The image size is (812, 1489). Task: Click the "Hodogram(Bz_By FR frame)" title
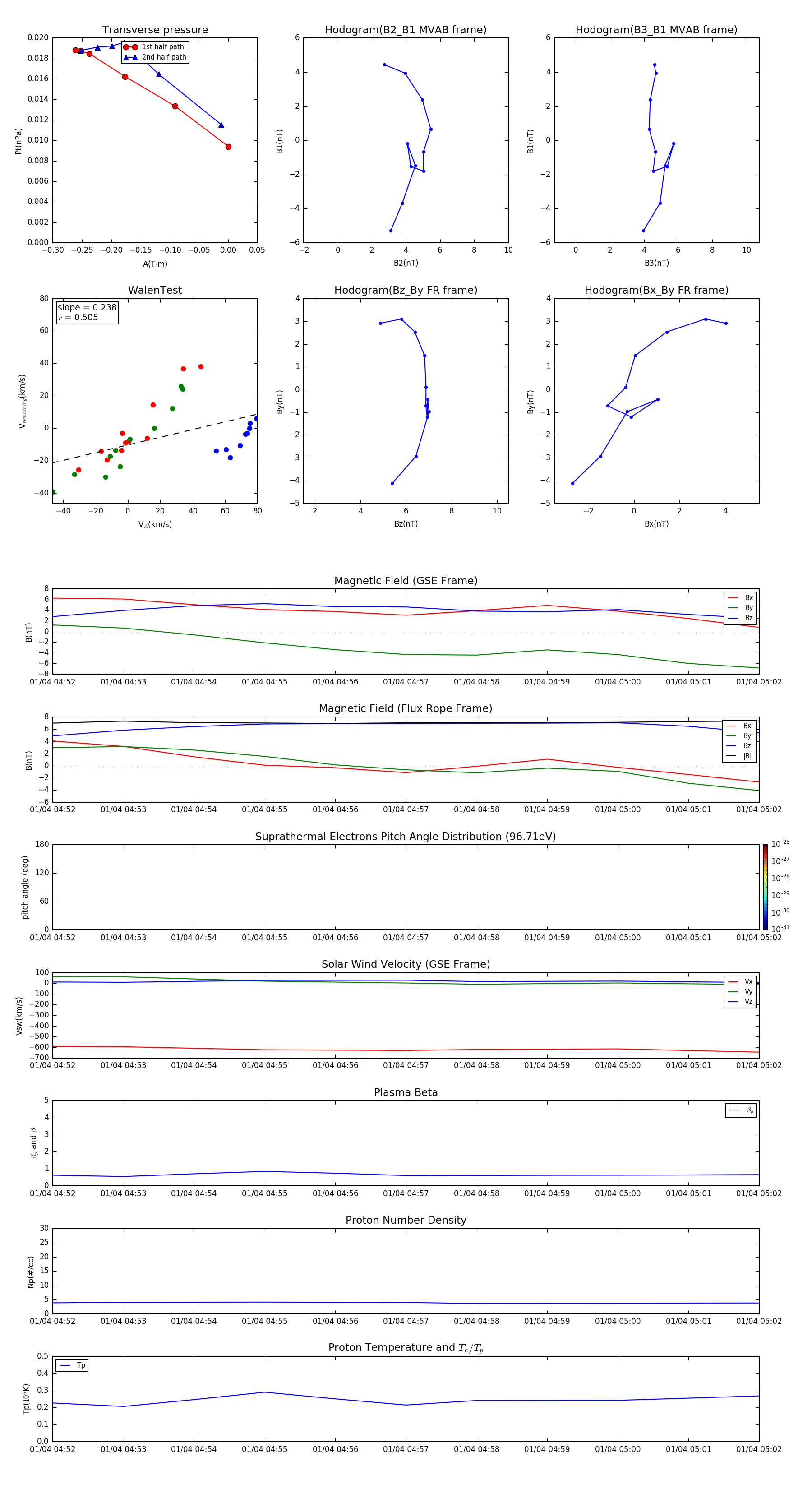coord(406,290)
